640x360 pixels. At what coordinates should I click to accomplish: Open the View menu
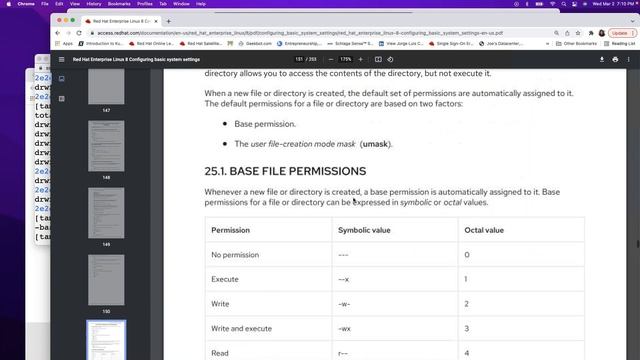pos(75,4)
